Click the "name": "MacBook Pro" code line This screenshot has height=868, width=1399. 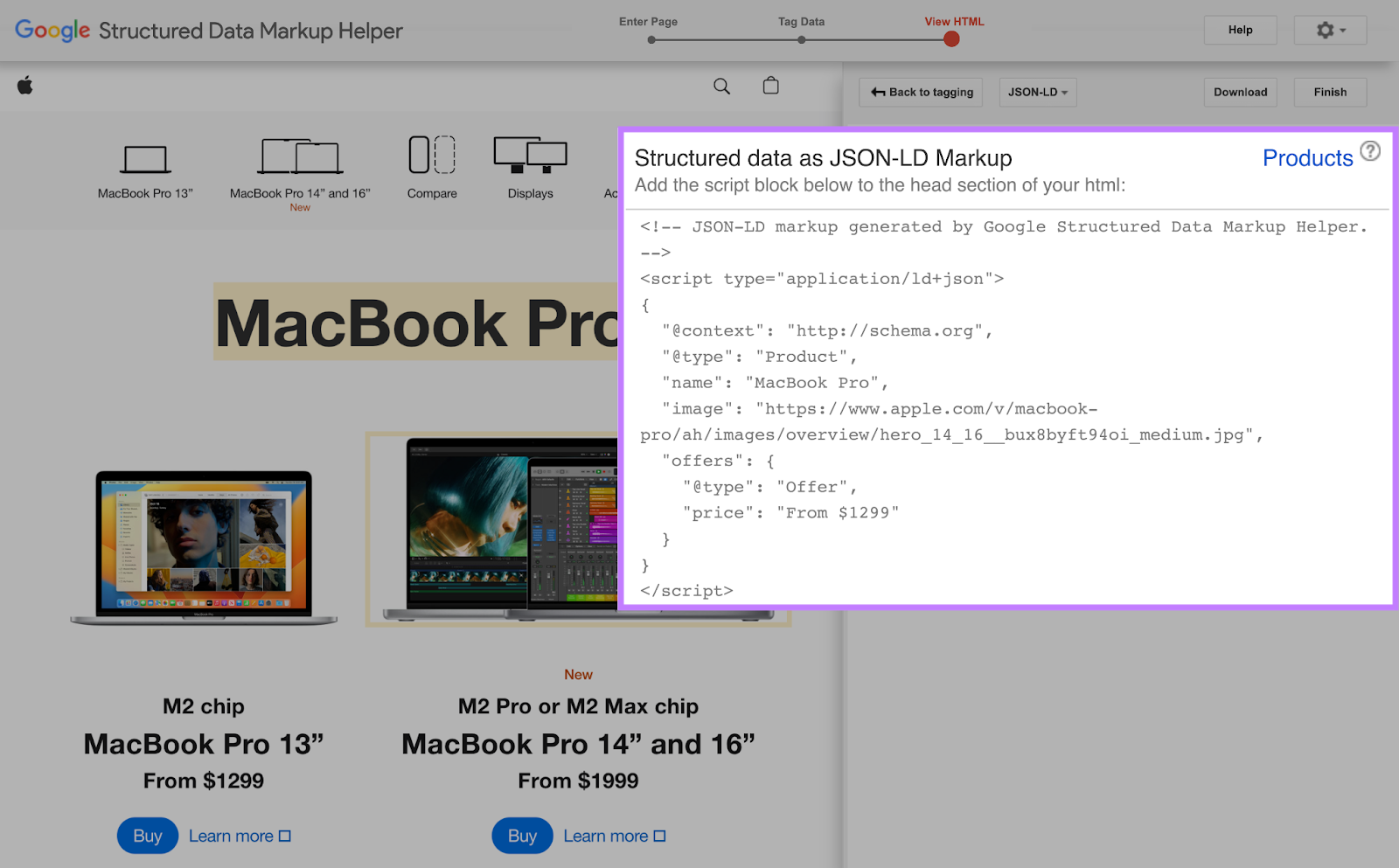point(775,383)
